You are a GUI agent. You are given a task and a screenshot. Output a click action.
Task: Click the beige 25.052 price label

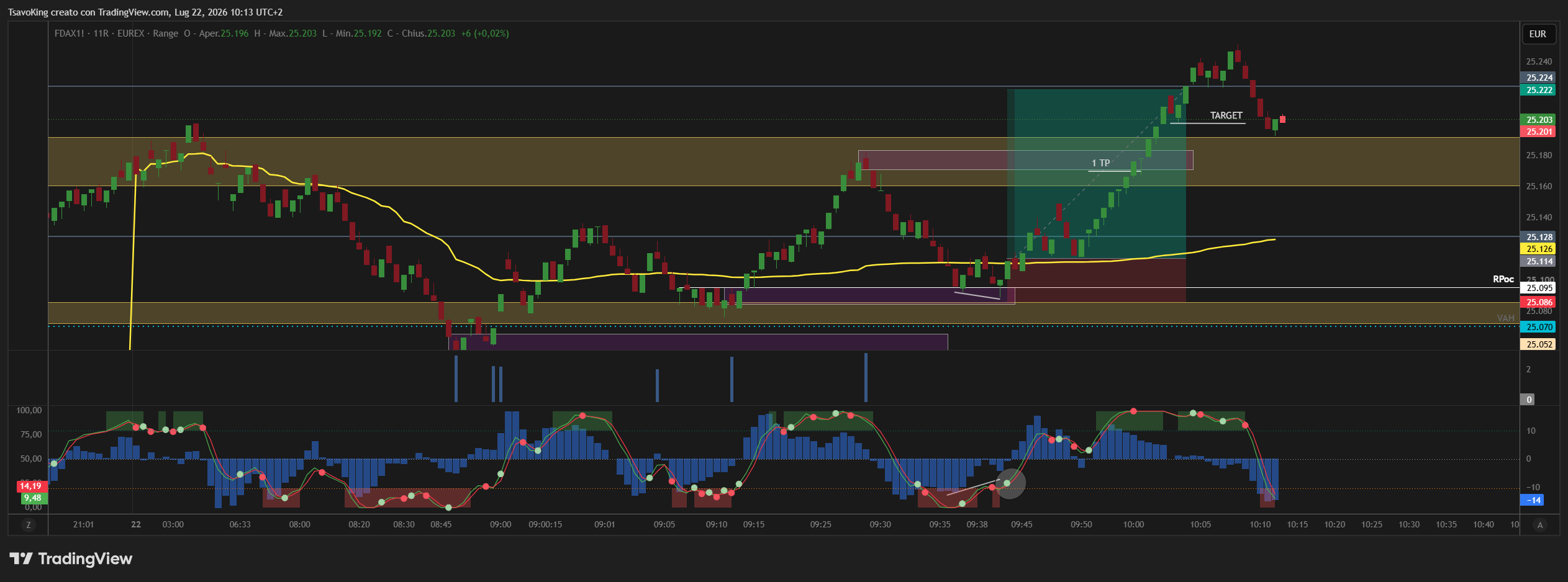click(1539, 344)
